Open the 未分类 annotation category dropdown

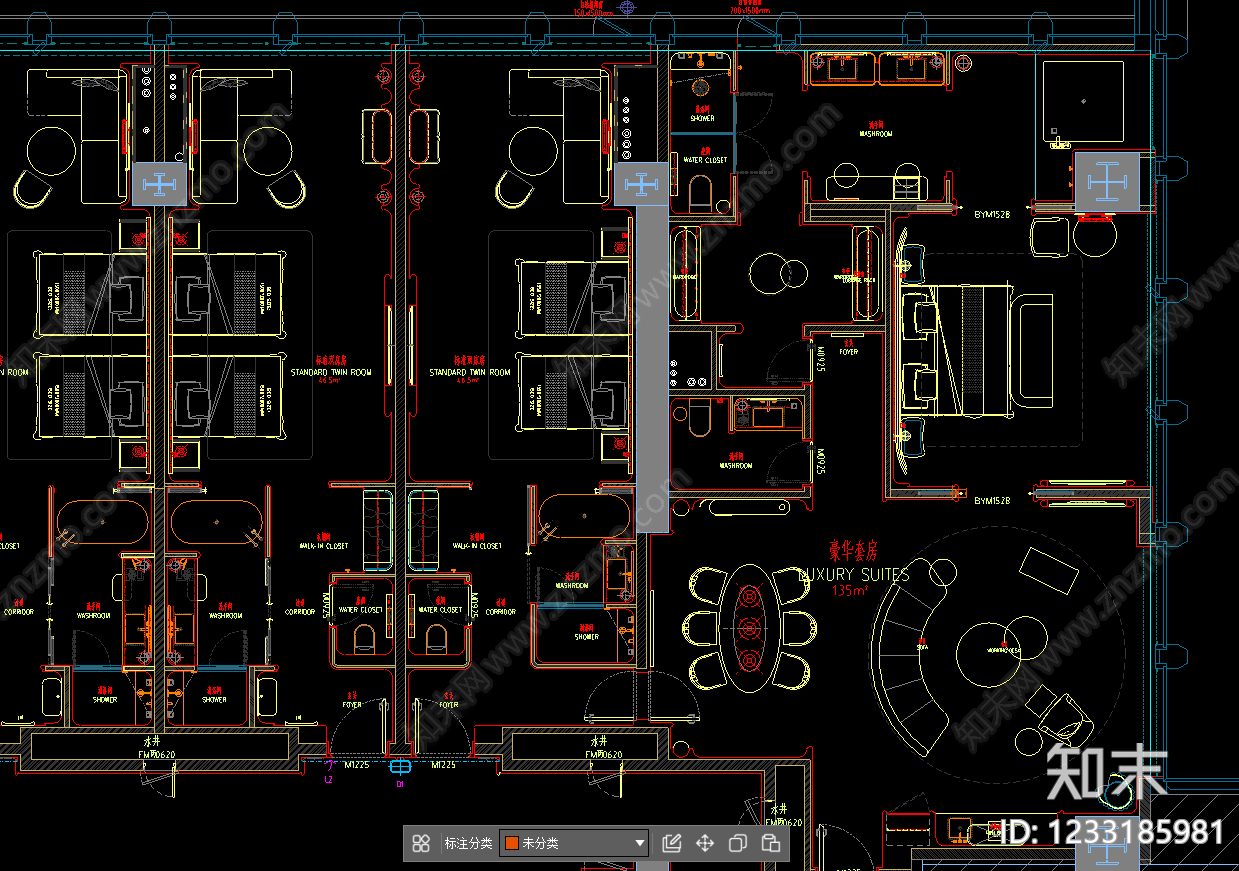(574, 843)
